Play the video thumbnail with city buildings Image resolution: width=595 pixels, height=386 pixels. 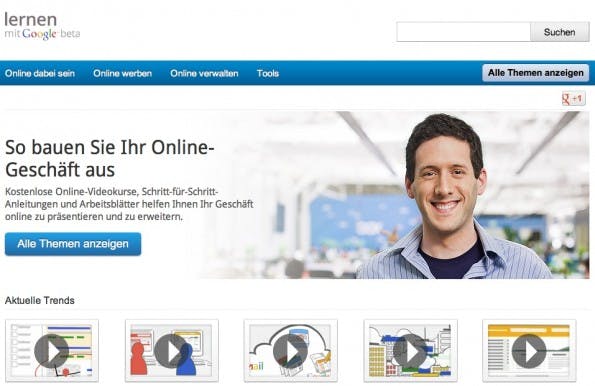coord(410,351)
